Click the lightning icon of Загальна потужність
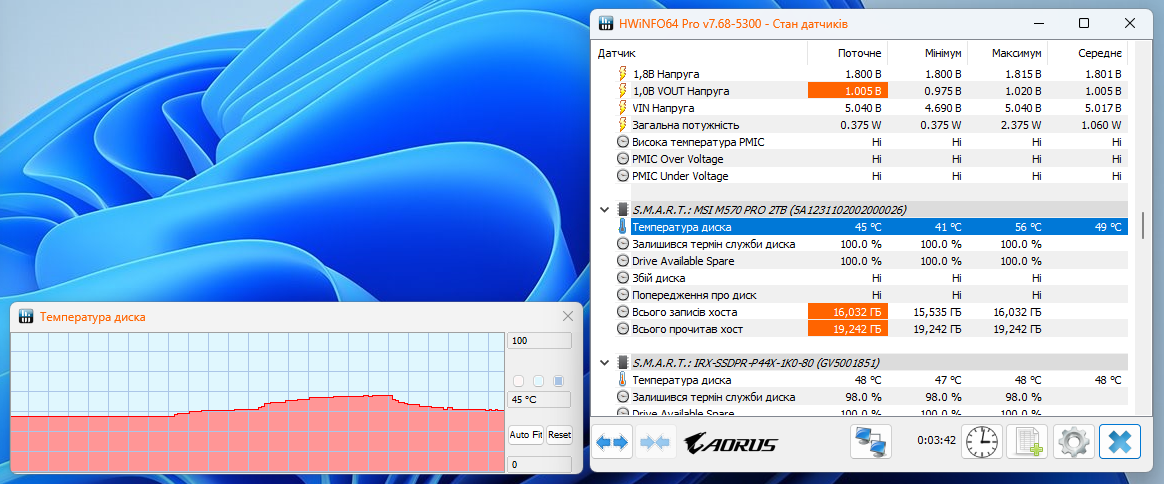The height and width of the screenshot is (484, 1164). click(623, 125)
